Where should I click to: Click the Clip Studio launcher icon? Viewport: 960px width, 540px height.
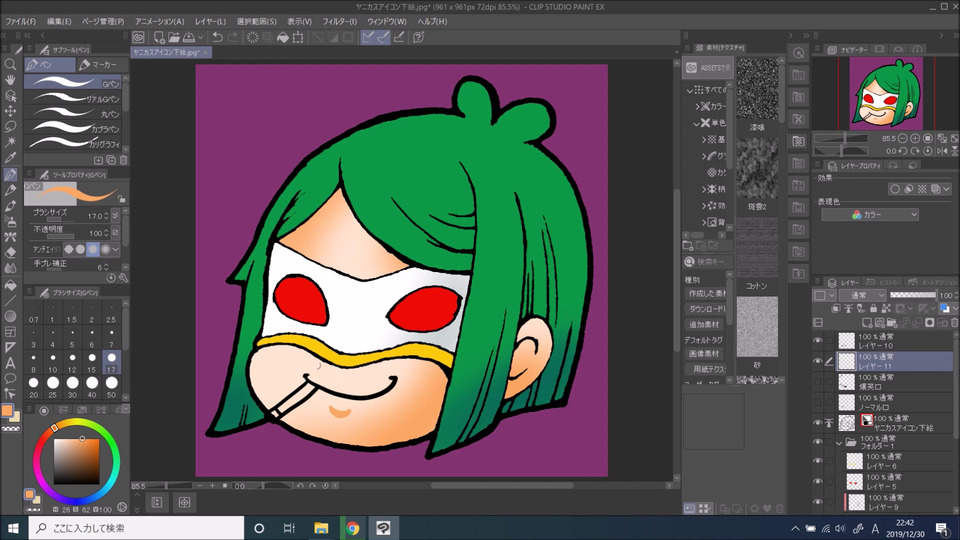(139, 37)
